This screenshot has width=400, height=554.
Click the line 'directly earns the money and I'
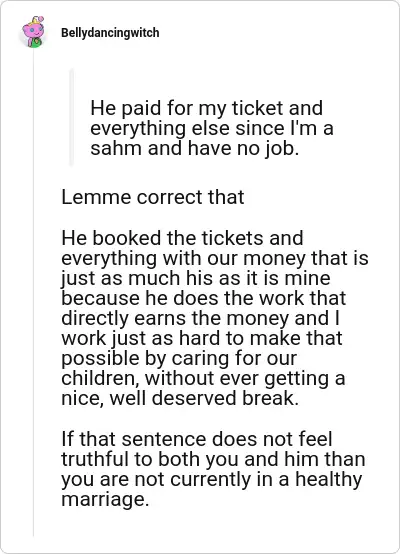pyautogui.click(x=201, y=318)
